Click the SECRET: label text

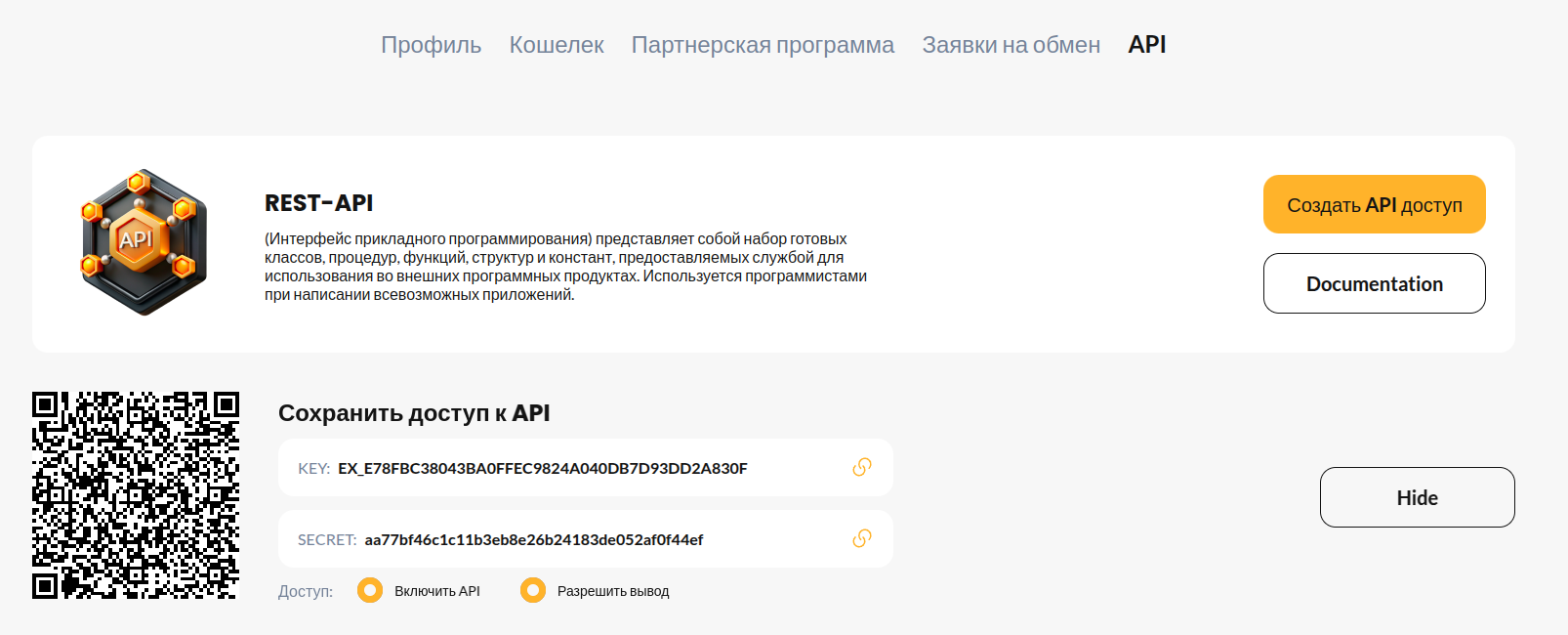pyautogui.click(x=327, y=539)
